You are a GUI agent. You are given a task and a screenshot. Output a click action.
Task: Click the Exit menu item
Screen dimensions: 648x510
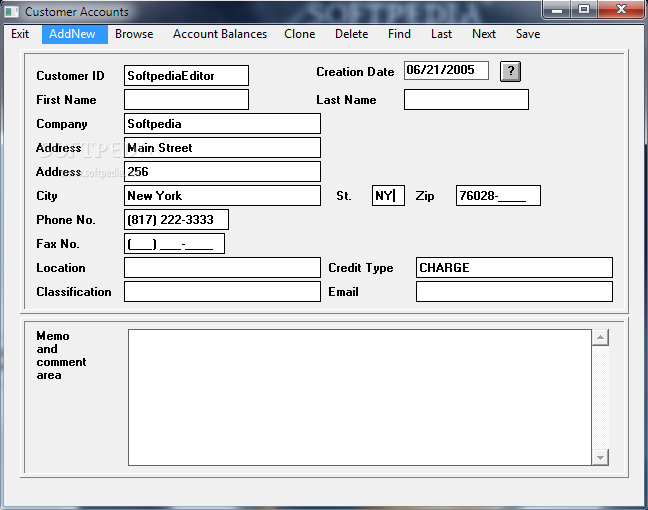point(20,34)
